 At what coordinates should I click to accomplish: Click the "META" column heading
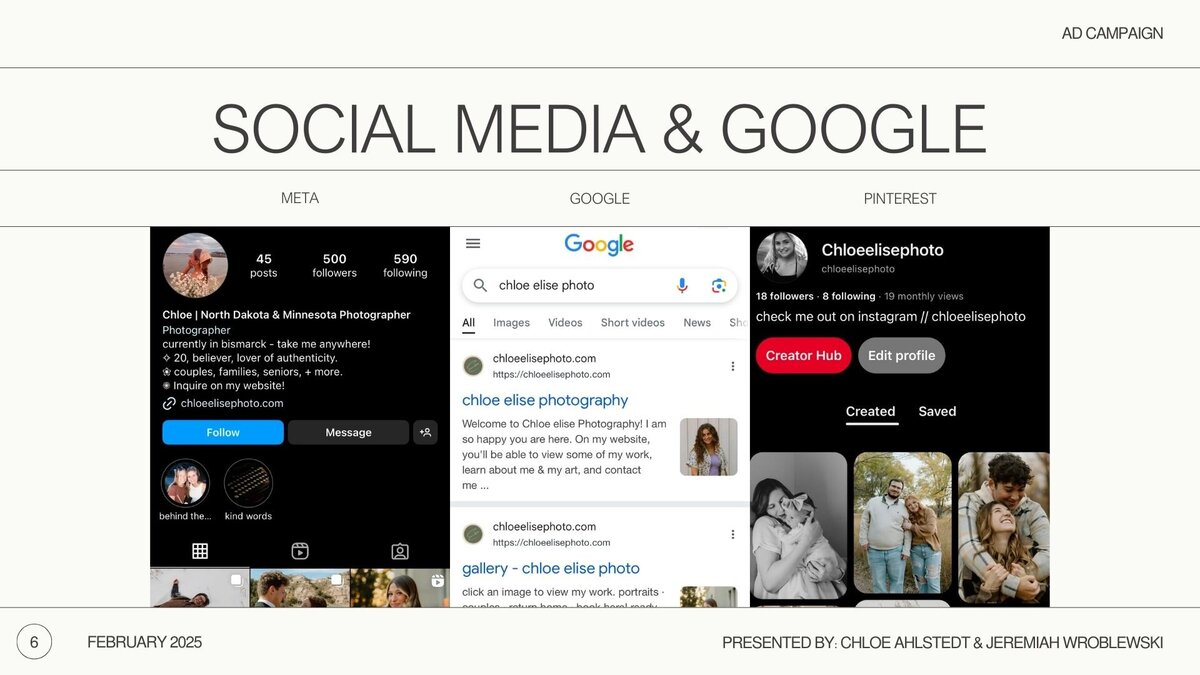pos(300,198)
